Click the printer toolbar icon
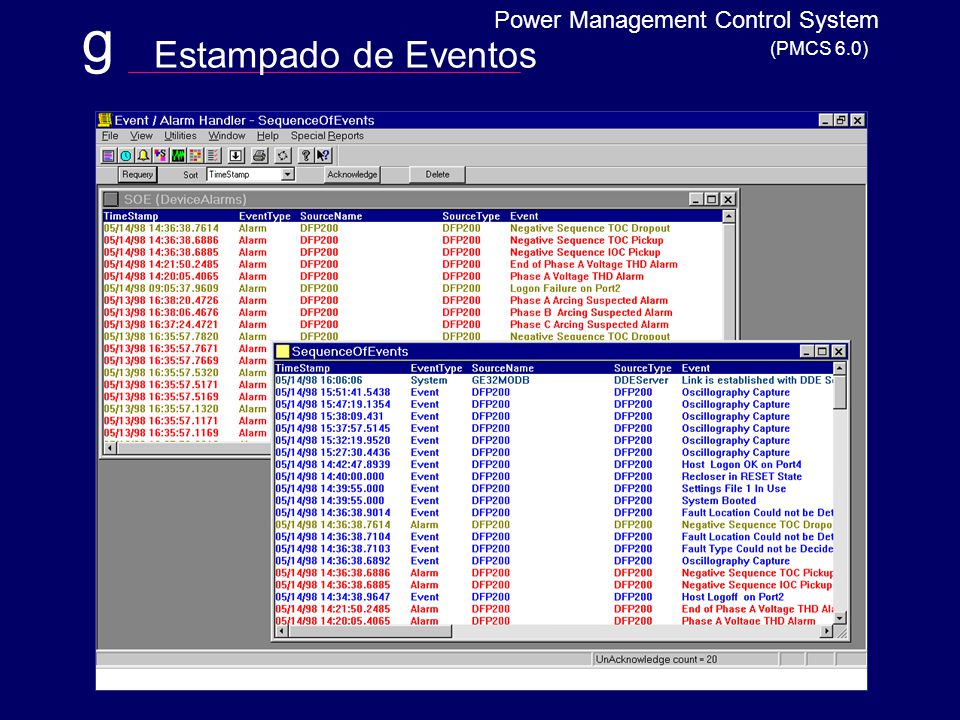The width and height of the screenshot is (960, 720). pyautogui.click(x=260, y=156)
